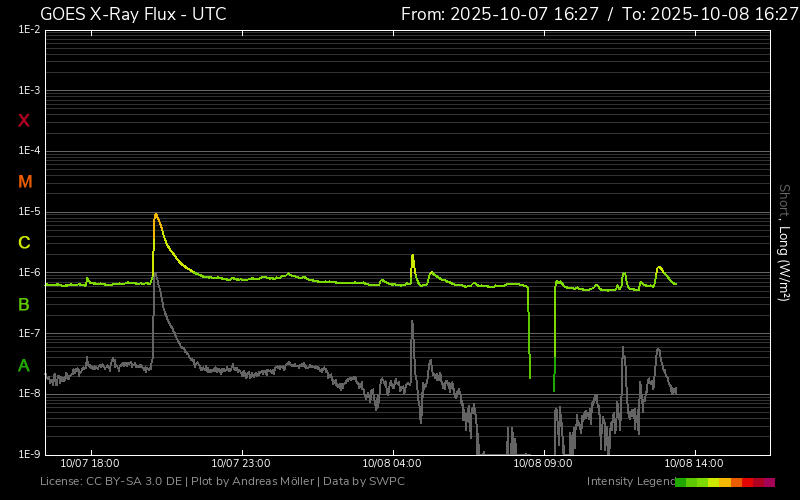800x500 pixels.
Task: Click the magenta swatch in Intensity Legend
Action: click(769, 482)
